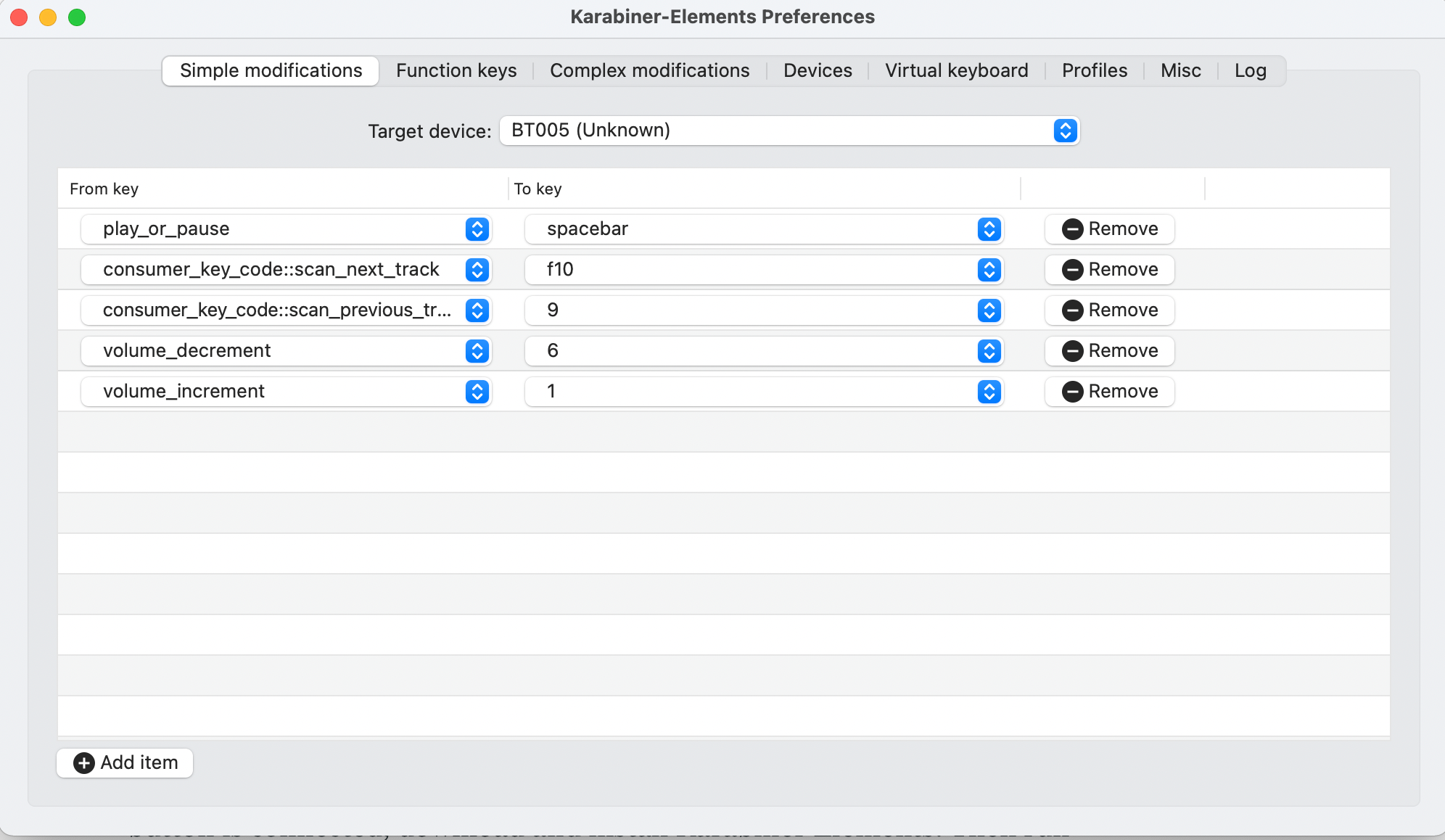Remove the scan_previous_track mapping
The height and width of the screenshot is (840, 1445).
[1110, 310]
